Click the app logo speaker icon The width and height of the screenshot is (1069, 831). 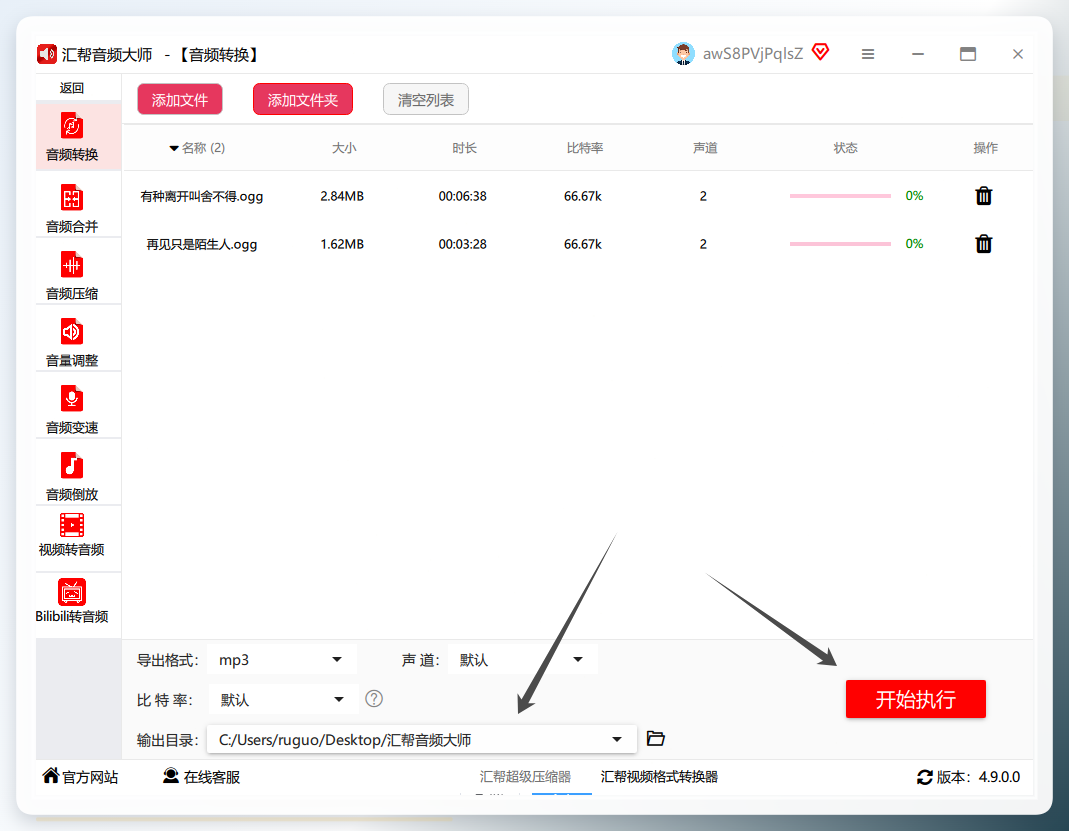(46, 54)
